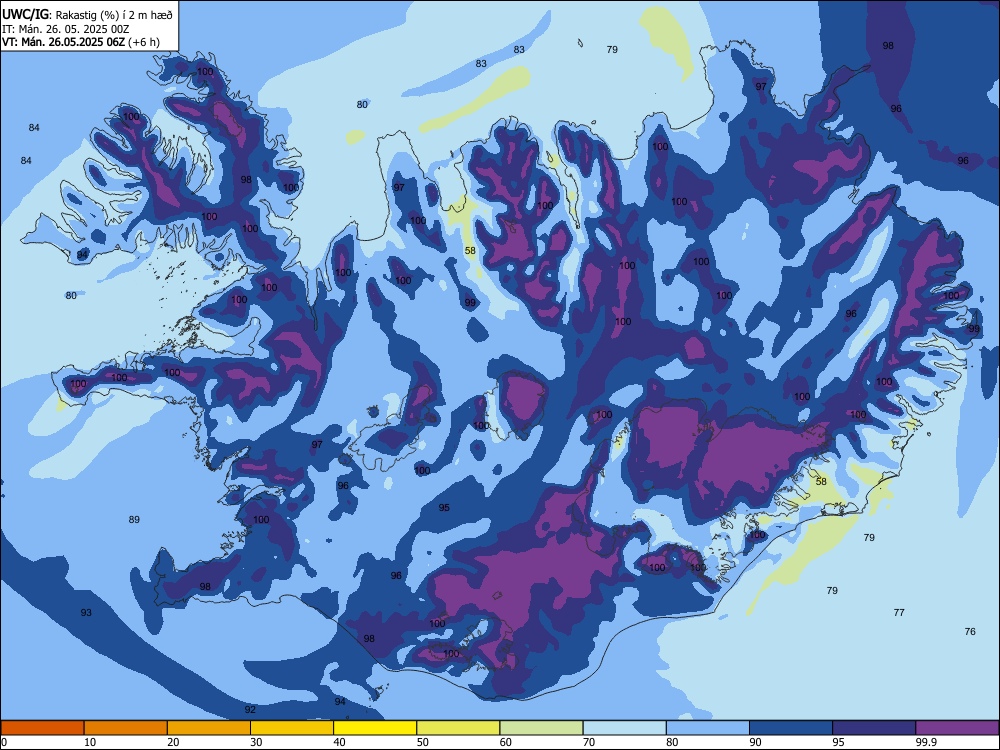This screenshot has height=750, width=1000.
Task: Click the '40' legend scale label
Action: [339, 742]
